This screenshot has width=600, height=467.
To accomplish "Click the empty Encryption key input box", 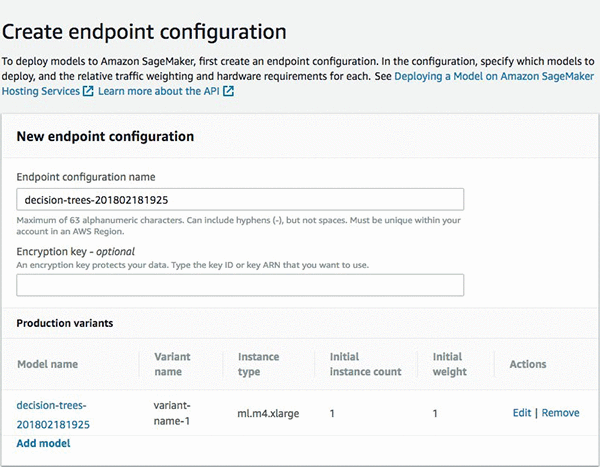I will click(240, 285).
